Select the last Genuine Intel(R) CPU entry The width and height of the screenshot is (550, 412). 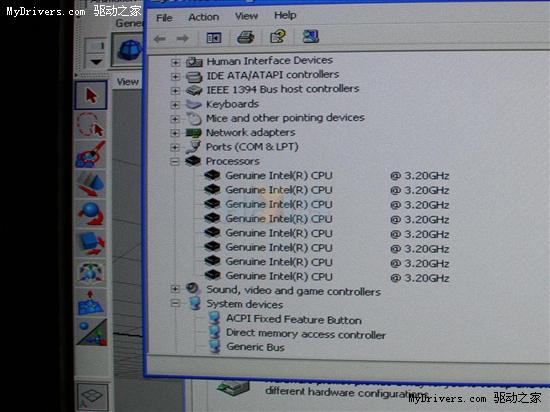(x=337, y=277)
